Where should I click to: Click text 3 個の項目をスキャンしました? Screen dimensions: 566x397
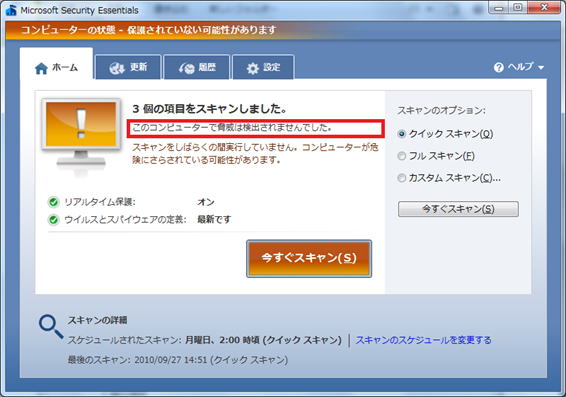tap(210, 109)
